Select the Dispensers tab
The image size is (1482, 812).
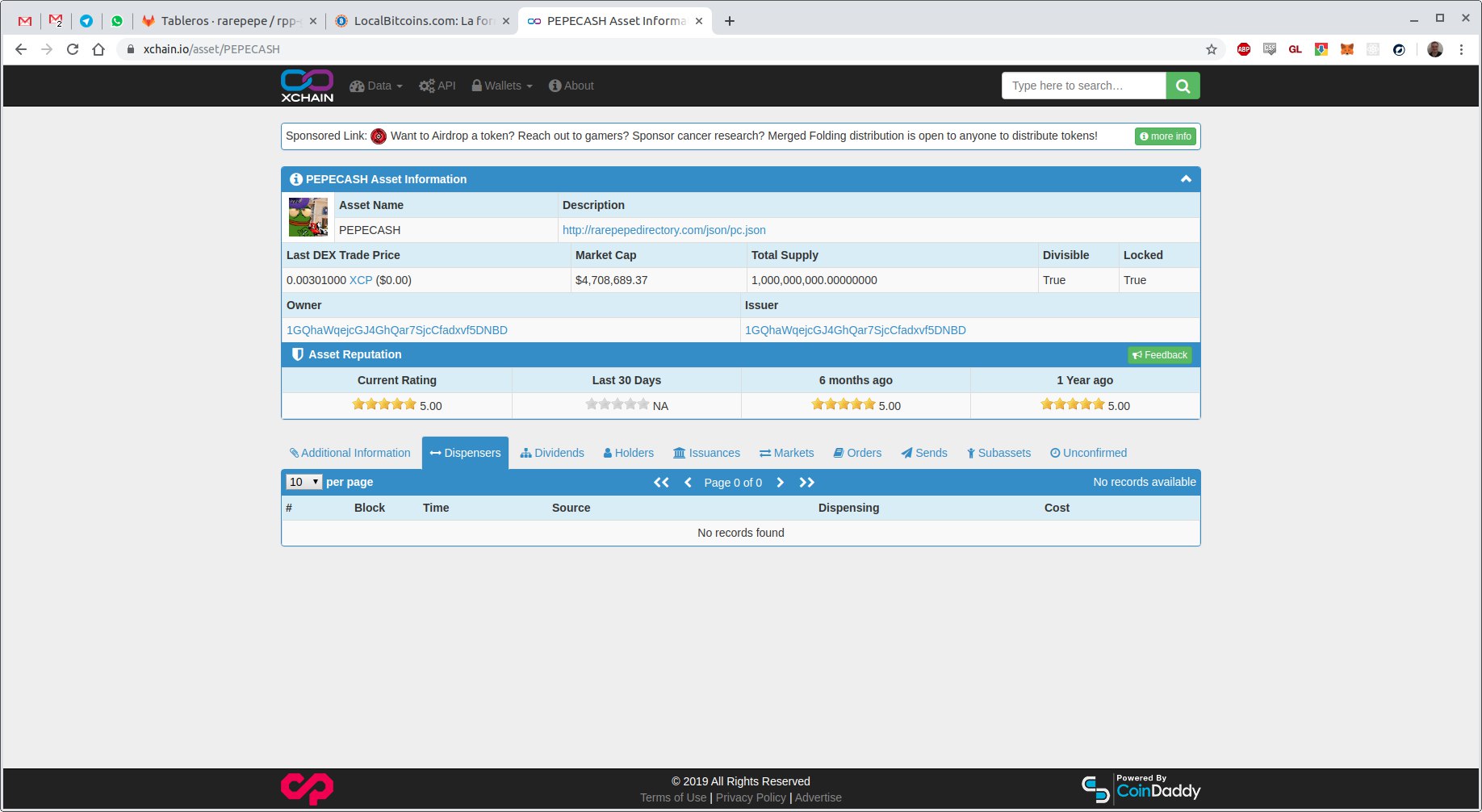click(x=465, y=453)
